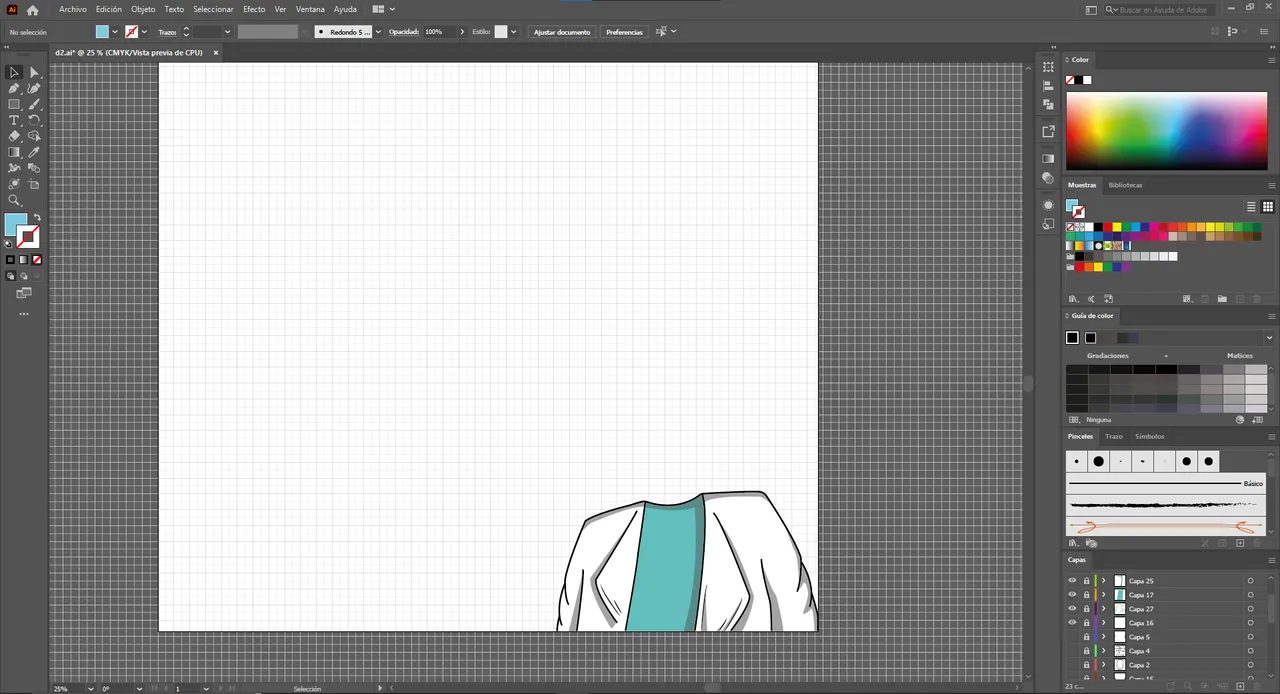Click the Preferencias button
The width and height of the screenshot is (1280, 694).
pyautogui.click(x=624, y=32)
